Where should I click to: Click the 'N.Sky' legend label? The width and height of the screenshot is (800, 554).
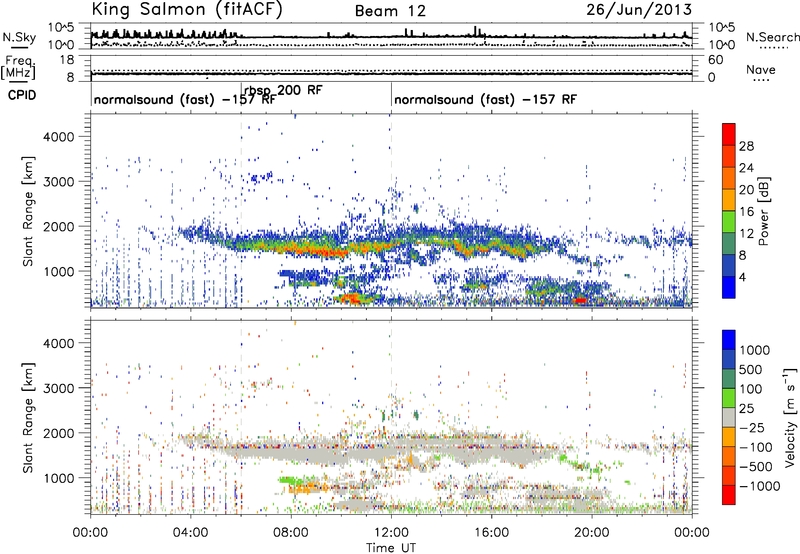click(x=19, y=37)
